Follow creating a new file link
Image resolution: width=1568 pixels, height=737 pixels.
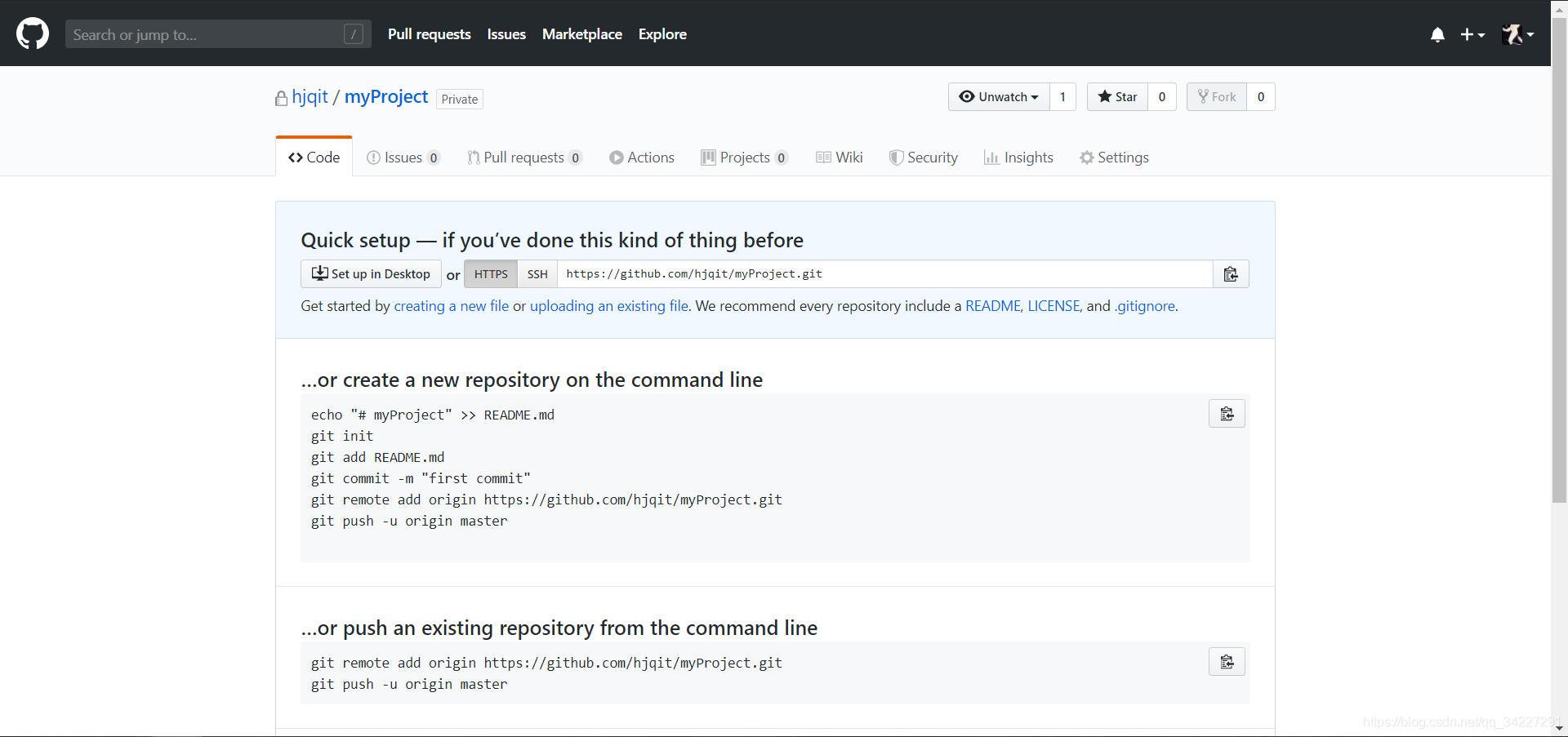[452, 306]
